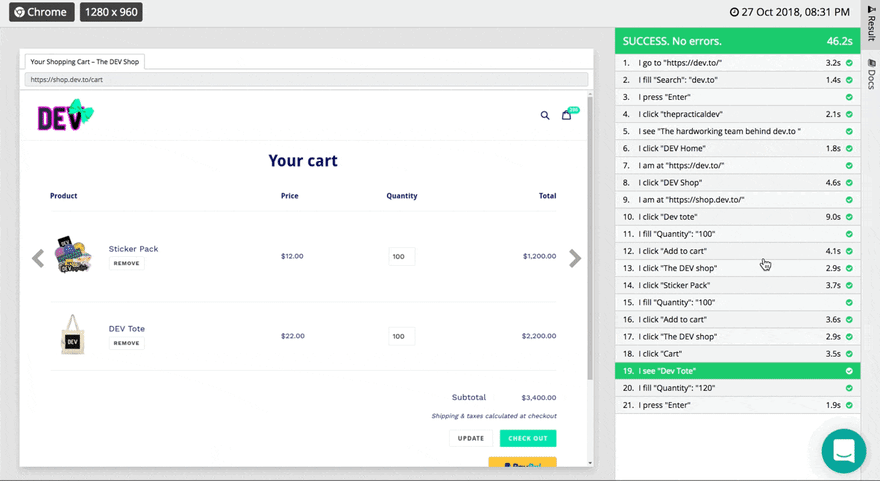Select step 9 I am at shop.dev.to
The image size is (880, 481).
tap(737, 200)
